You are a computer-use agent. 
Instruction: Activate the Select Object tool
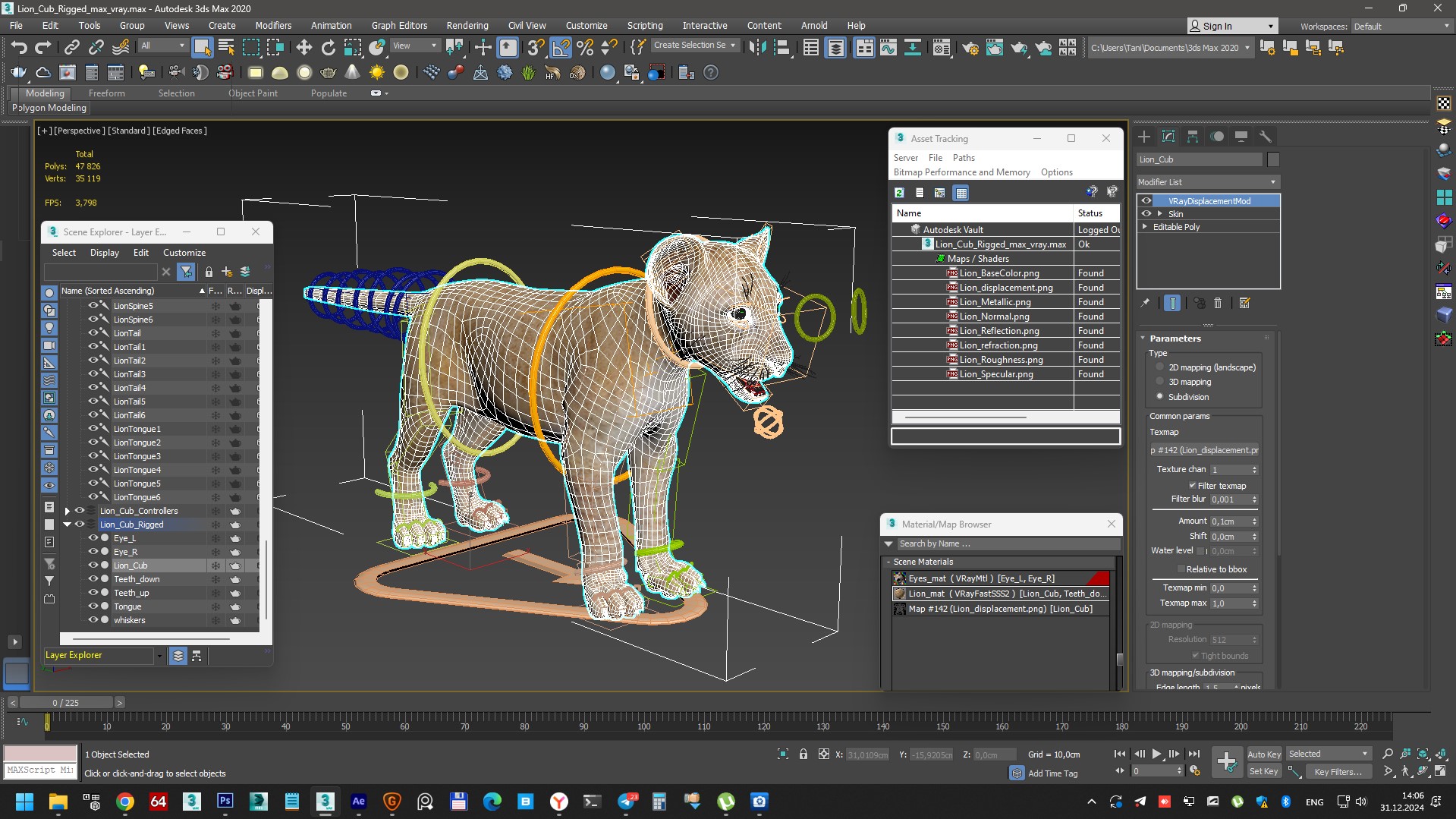pos(202,47)
